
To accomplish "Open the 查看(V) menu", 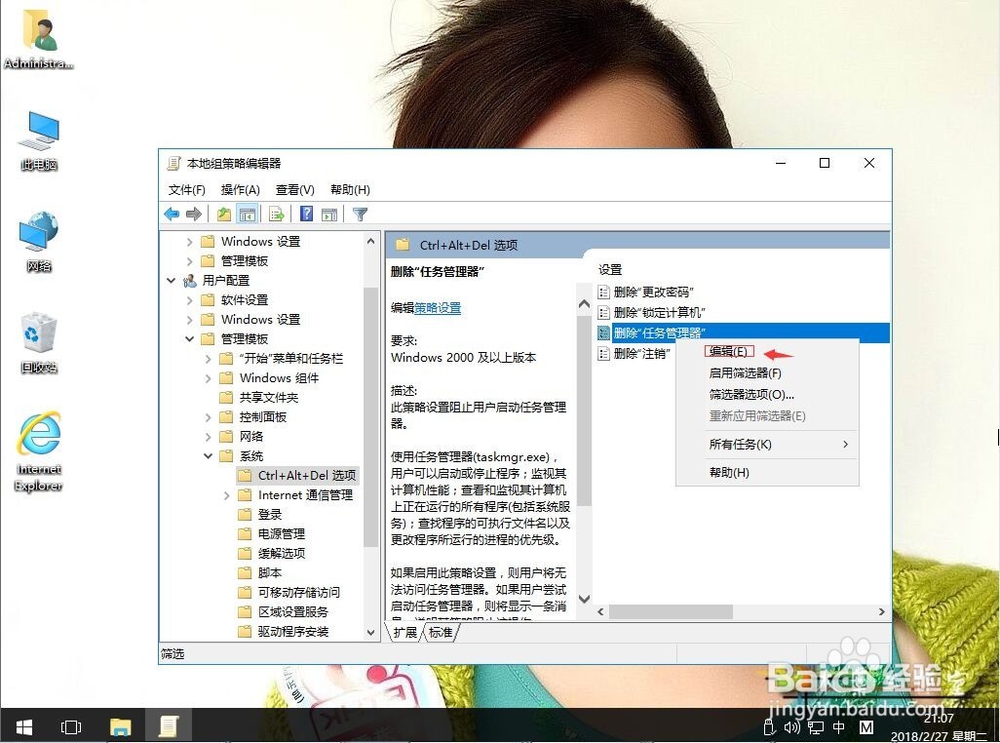I will pyautogui.click(x=295, y=189).
